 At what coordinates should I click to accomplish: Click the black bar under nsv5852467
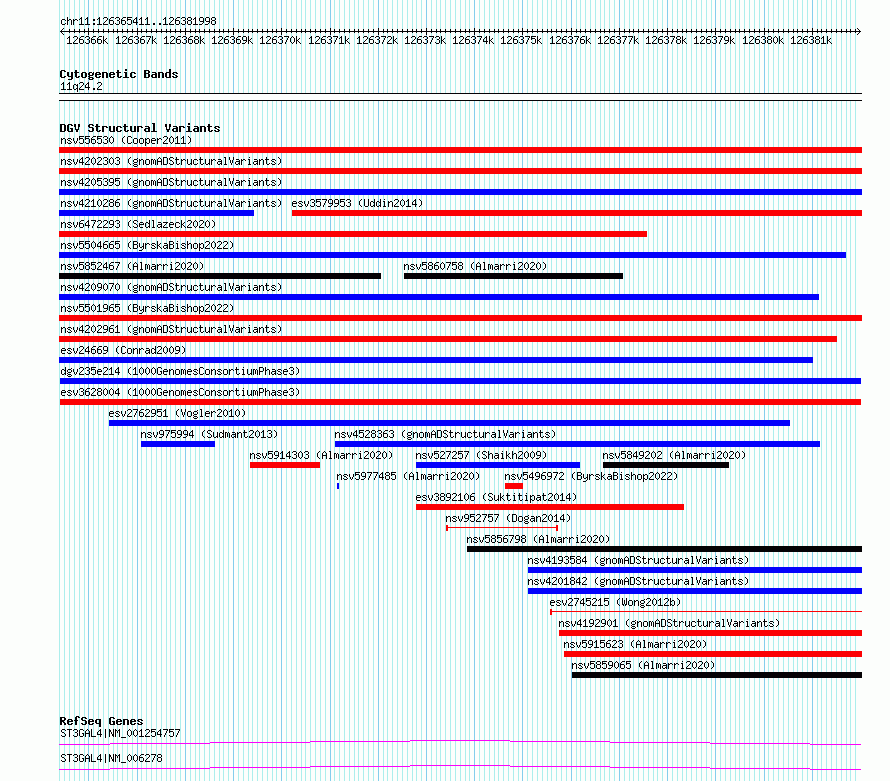point(220,276)
